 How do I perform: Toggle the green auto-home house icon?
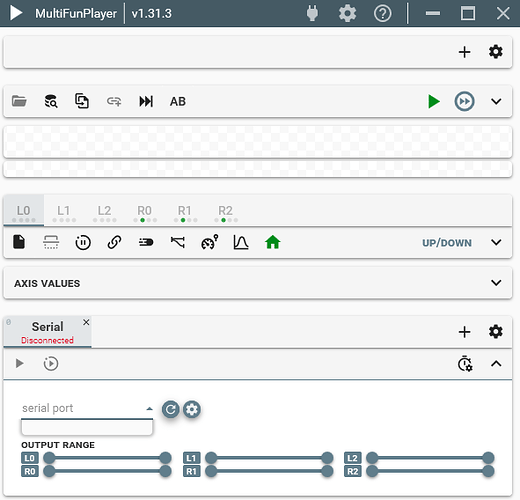(x=273, y=242)
